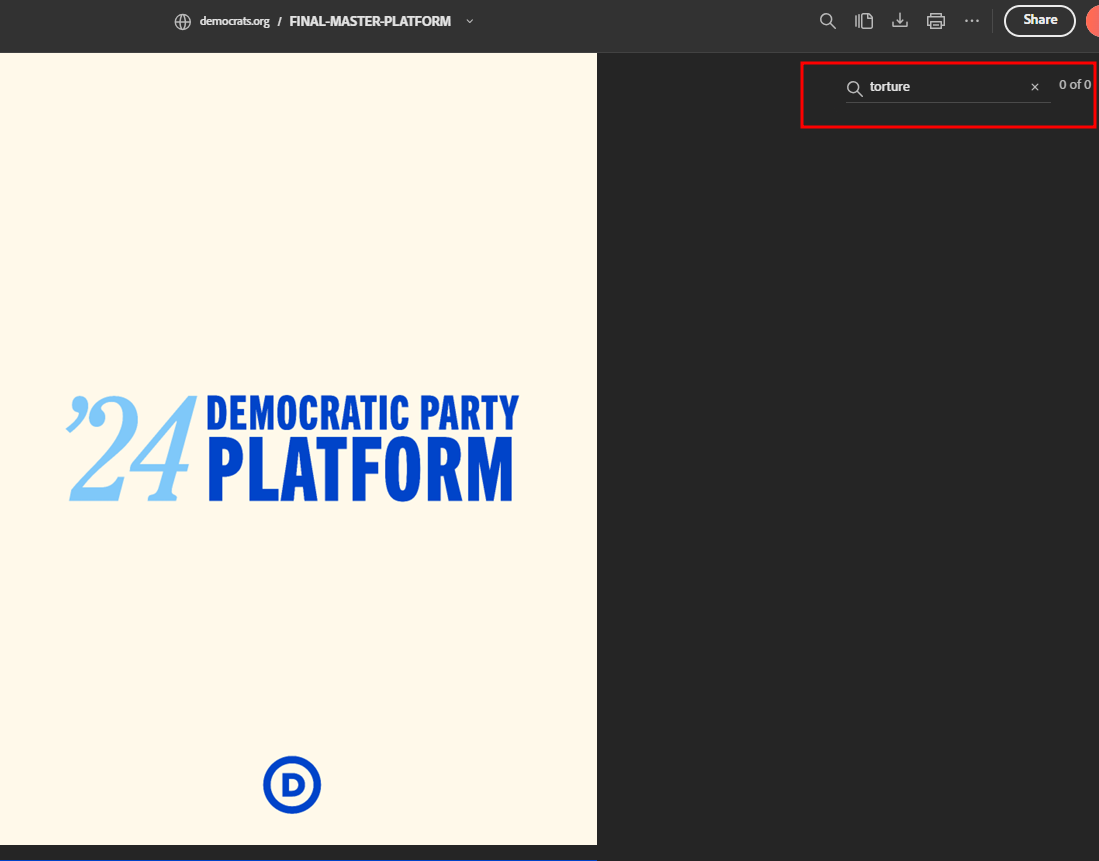The width and height of the screenshot is (1099, 861).
Task: Open the page view panel icon
Action: [x=864, y=21]
